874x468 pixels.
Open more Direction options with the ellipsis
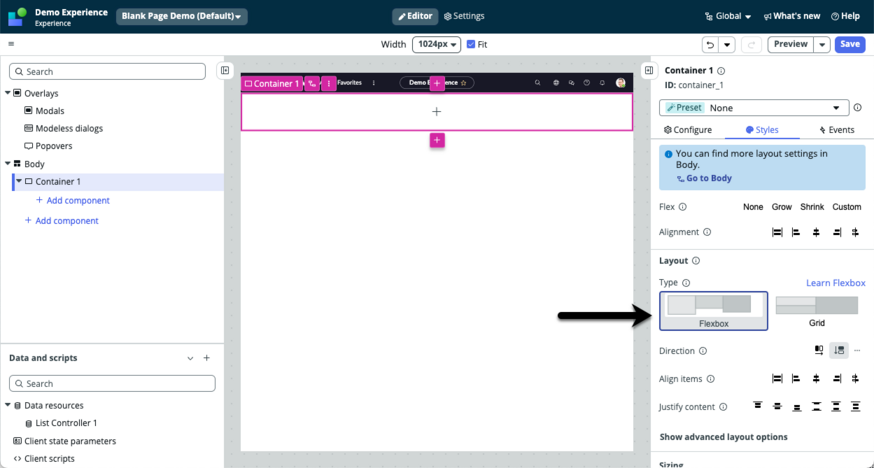pos(857,350)
